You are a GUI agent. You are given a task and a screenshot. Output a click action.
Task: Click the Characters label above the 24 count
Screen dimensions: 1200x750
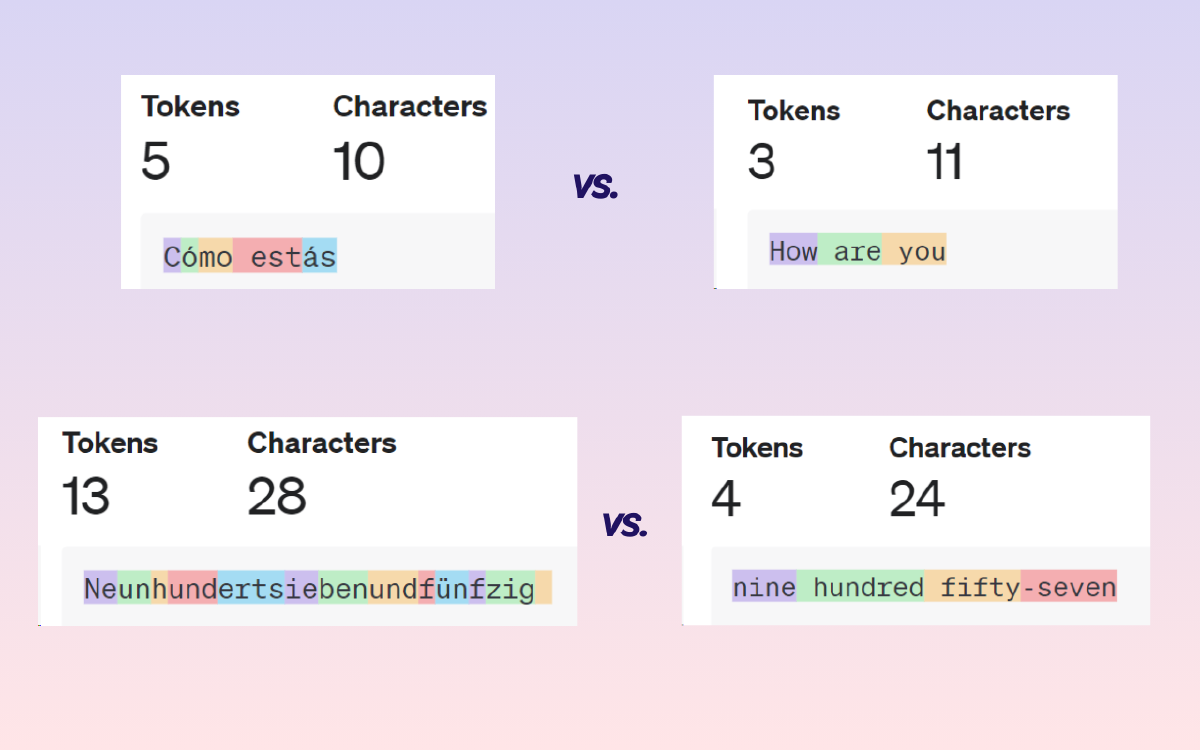pyautogui.click(x=959, y=448)
